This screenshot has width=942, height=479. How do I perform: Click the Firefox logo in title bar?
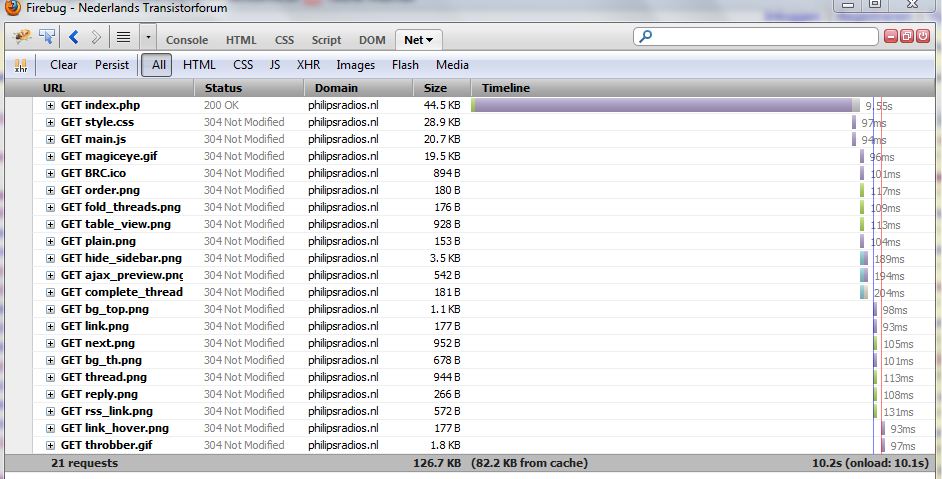coord(12,7)
